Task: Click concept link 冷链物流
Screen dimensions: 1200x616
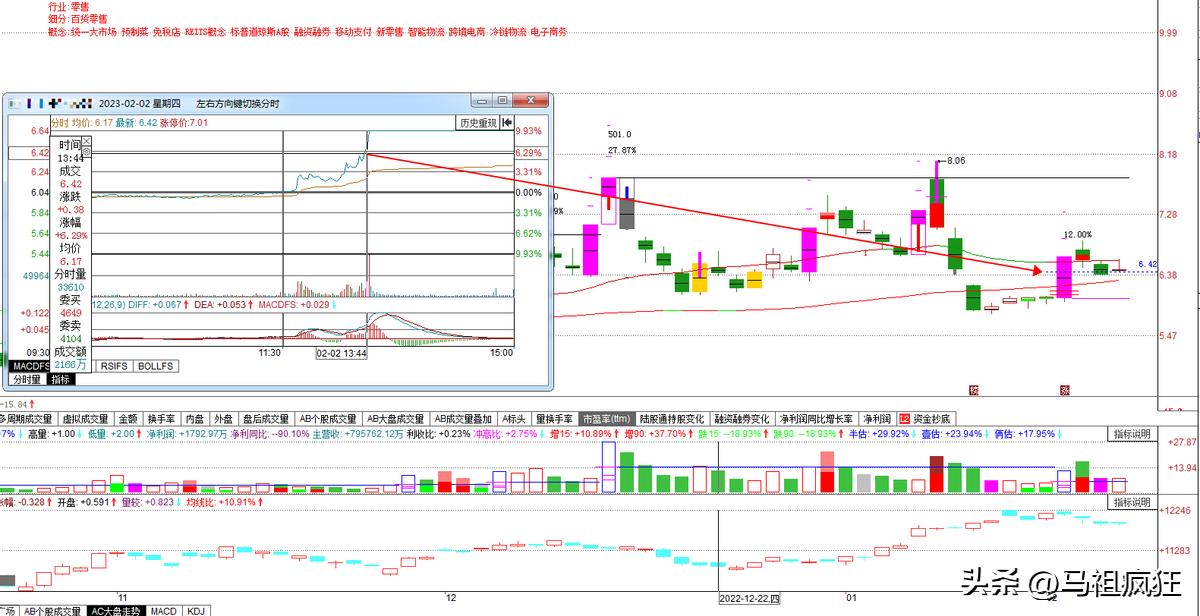Action: [x=508, y=32]
